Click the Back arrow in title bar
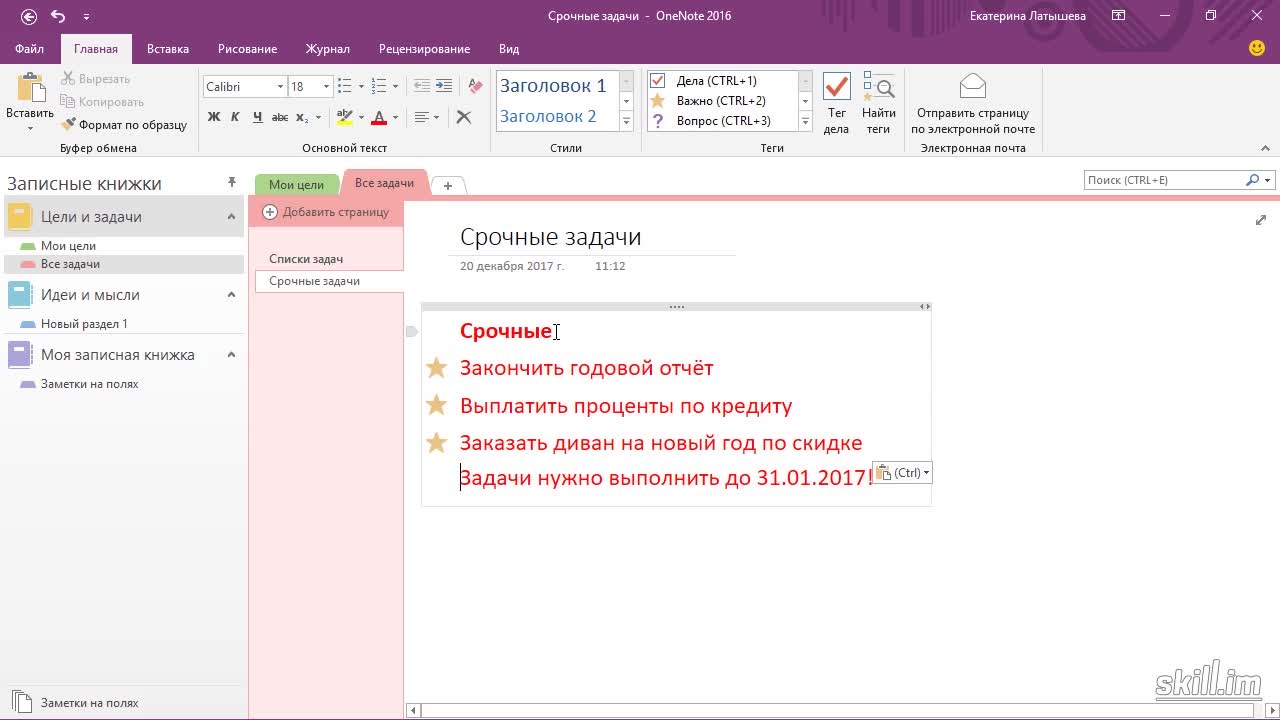Viewport: 1280px width, 720px height. (29, 16)
